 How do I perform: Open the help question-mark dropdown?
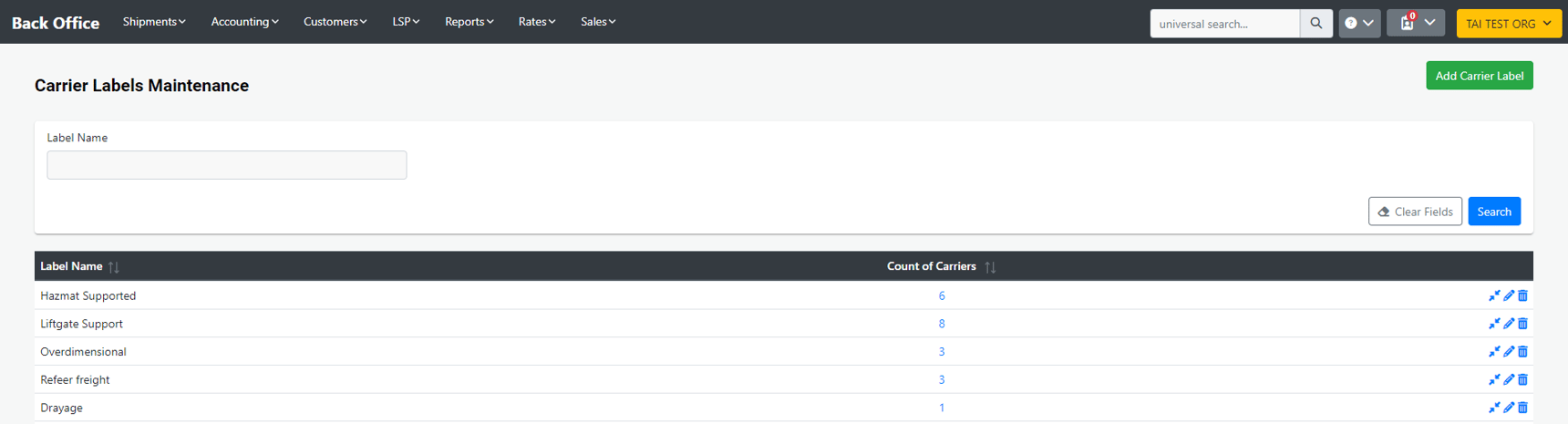pos(1358,24)
